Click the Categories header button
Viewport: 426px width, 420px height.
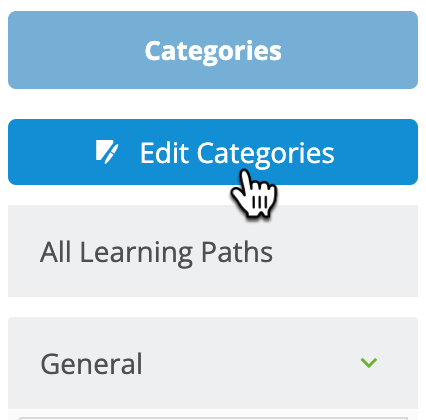[x=213, y=50]
